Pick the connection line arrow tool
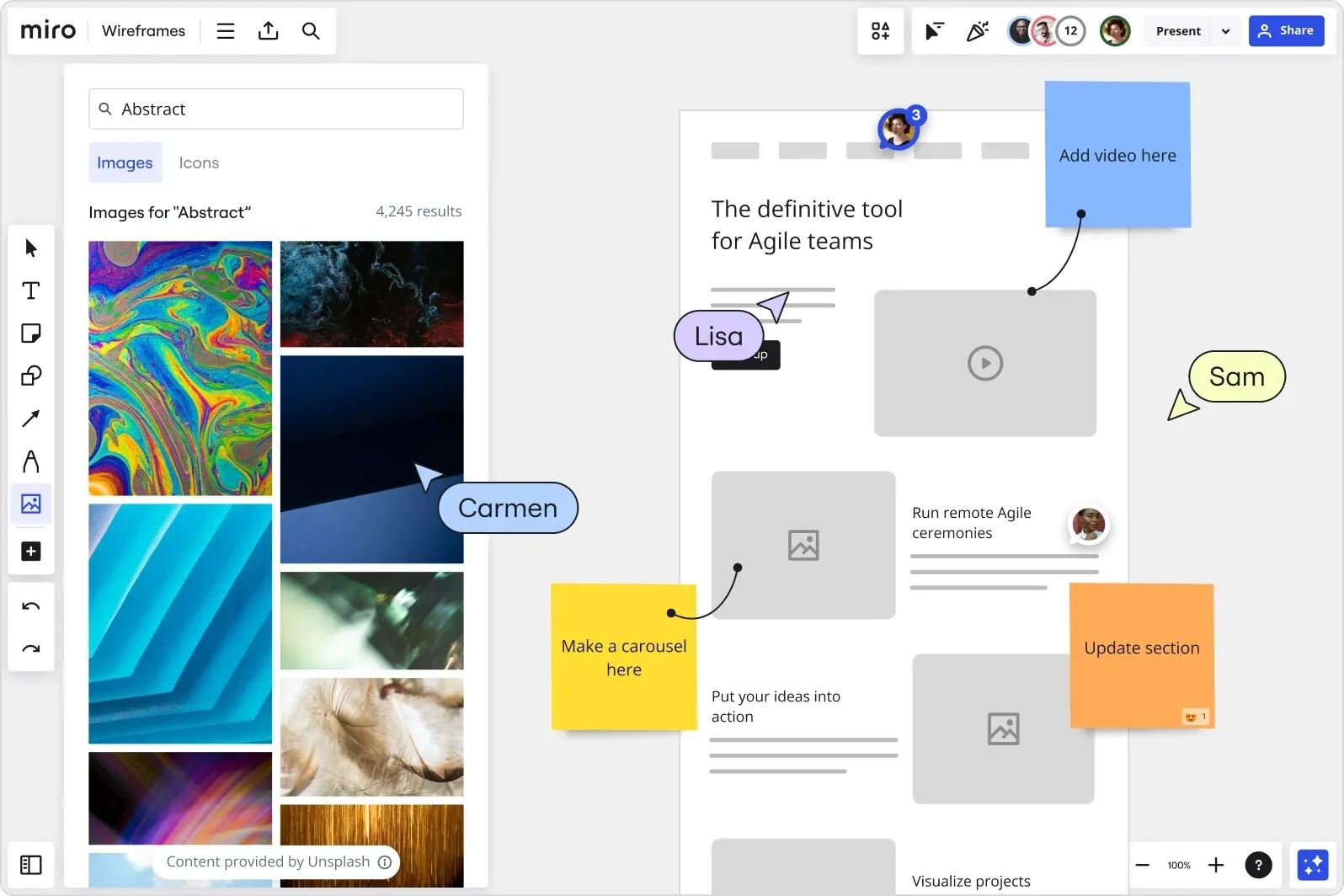 coord(31,419)
